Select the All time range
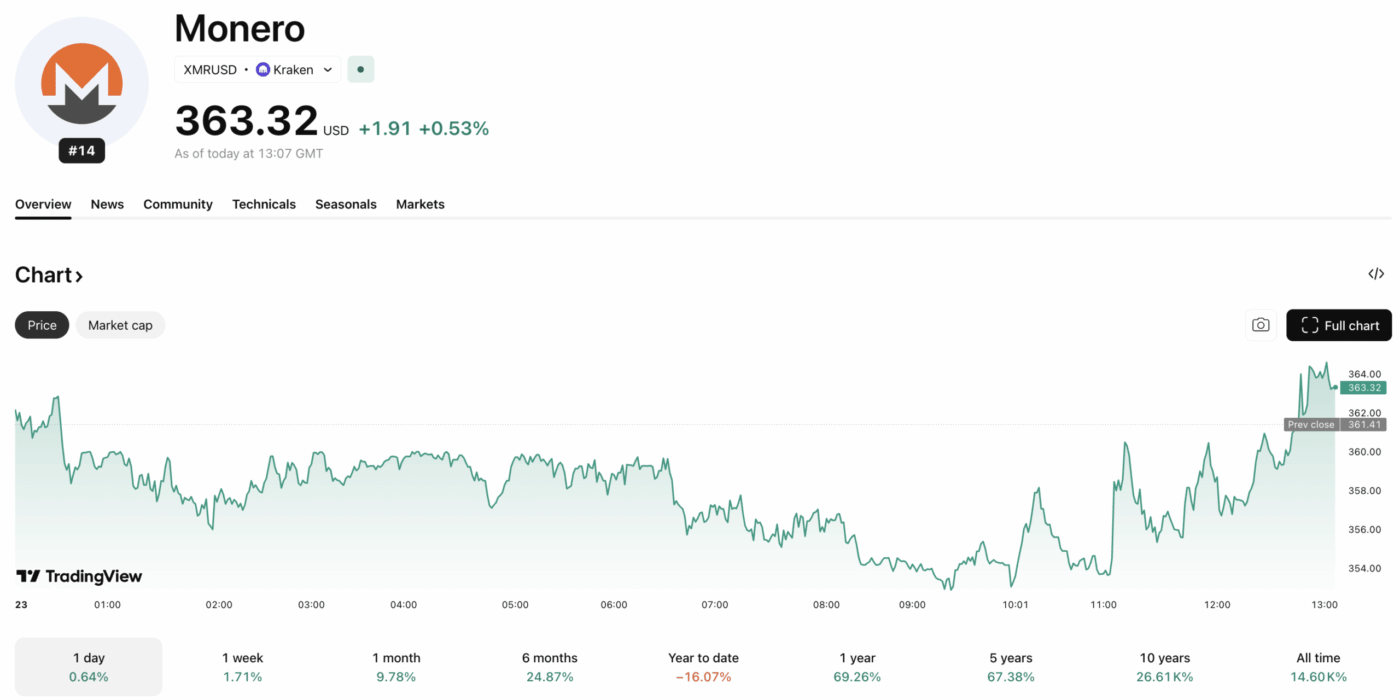 1319,667
